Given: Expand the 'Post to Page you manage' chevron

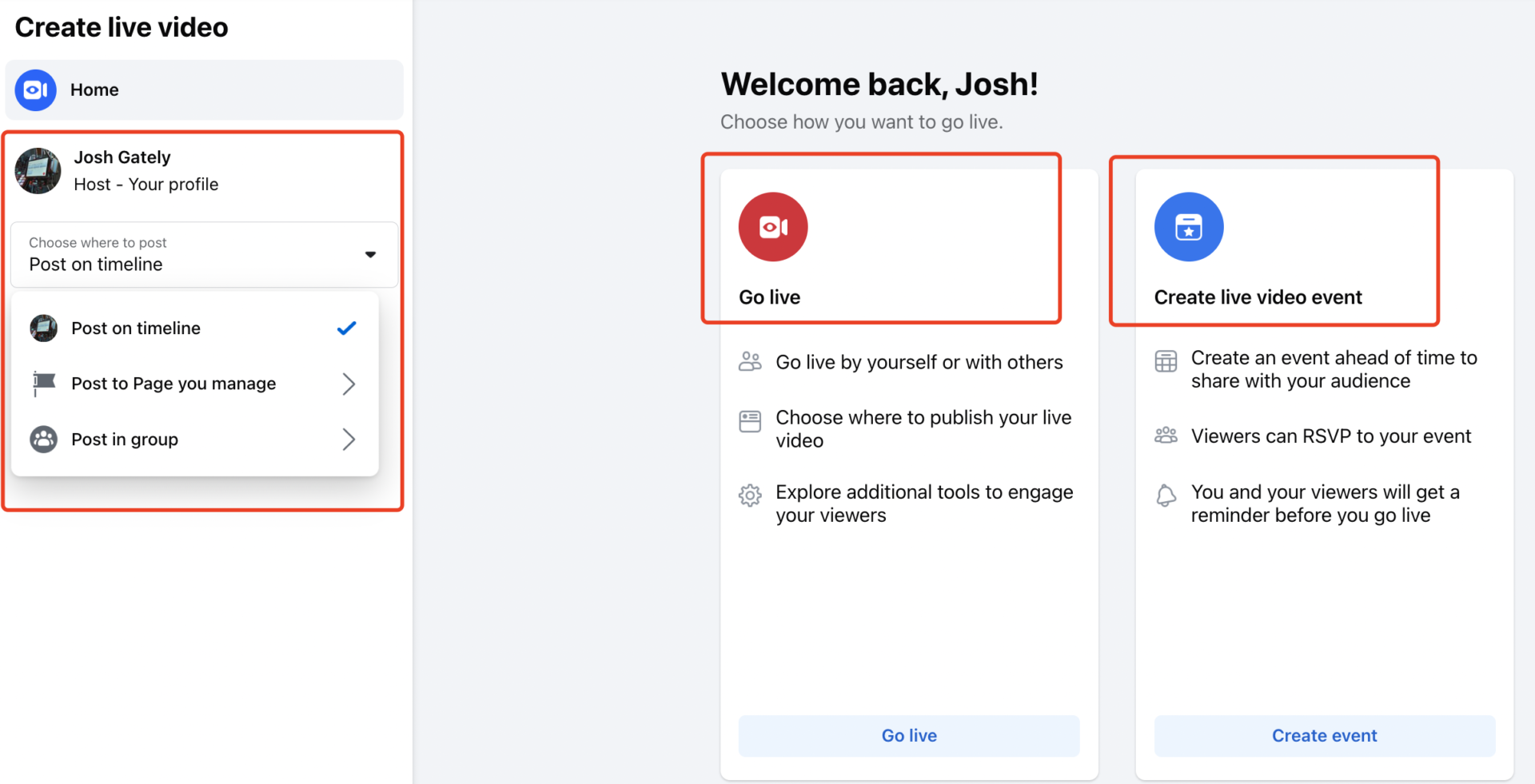Looking at the screenshot, I should (349, 384).
